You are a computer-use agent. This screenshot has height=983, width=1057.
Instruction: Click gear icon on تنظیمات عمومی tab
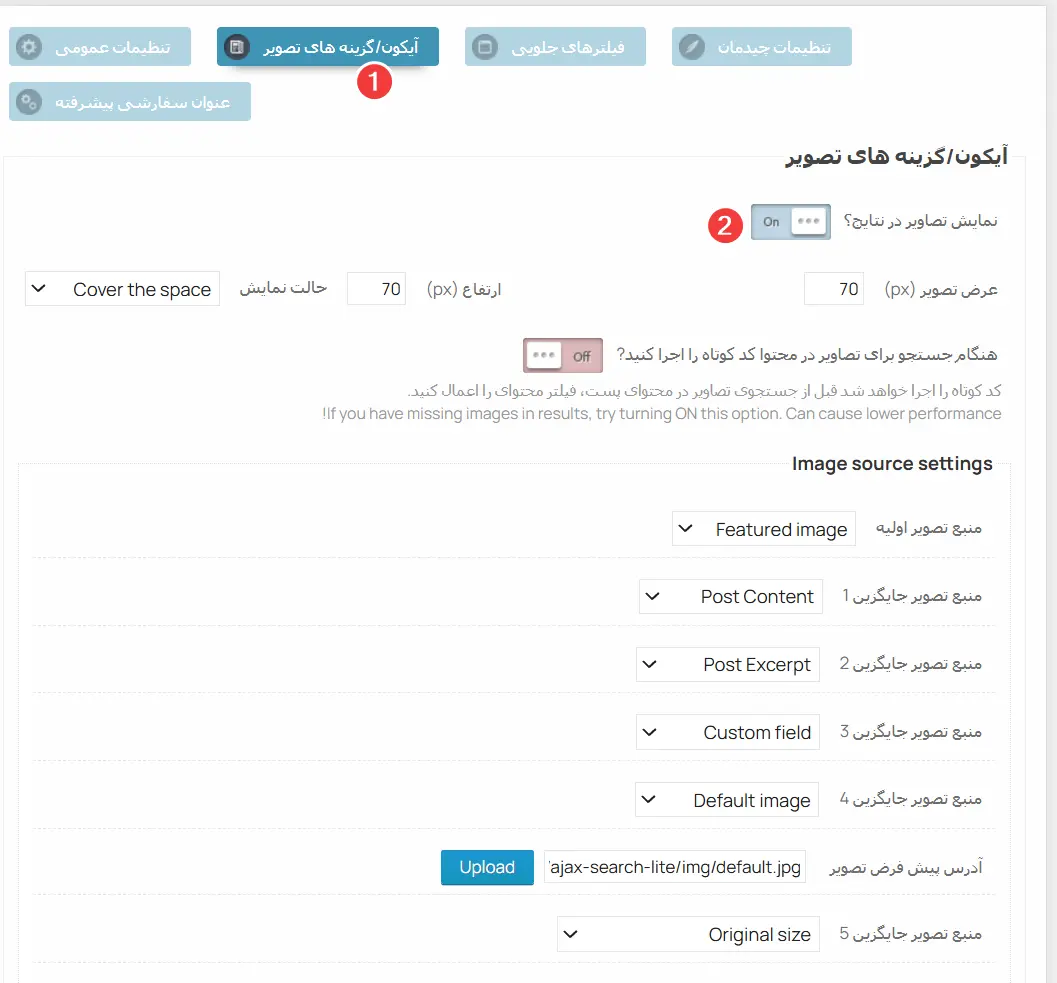(29, 47)
